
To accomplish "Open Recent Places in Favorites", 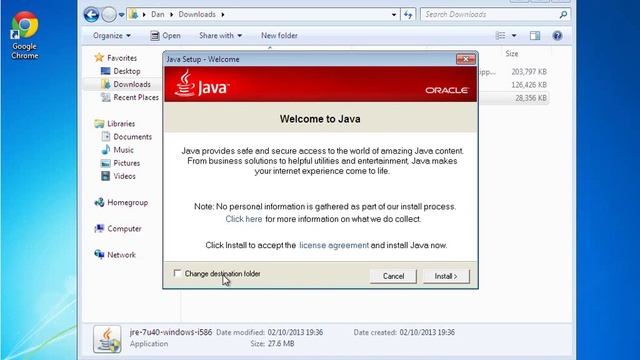I will [130, 97].
